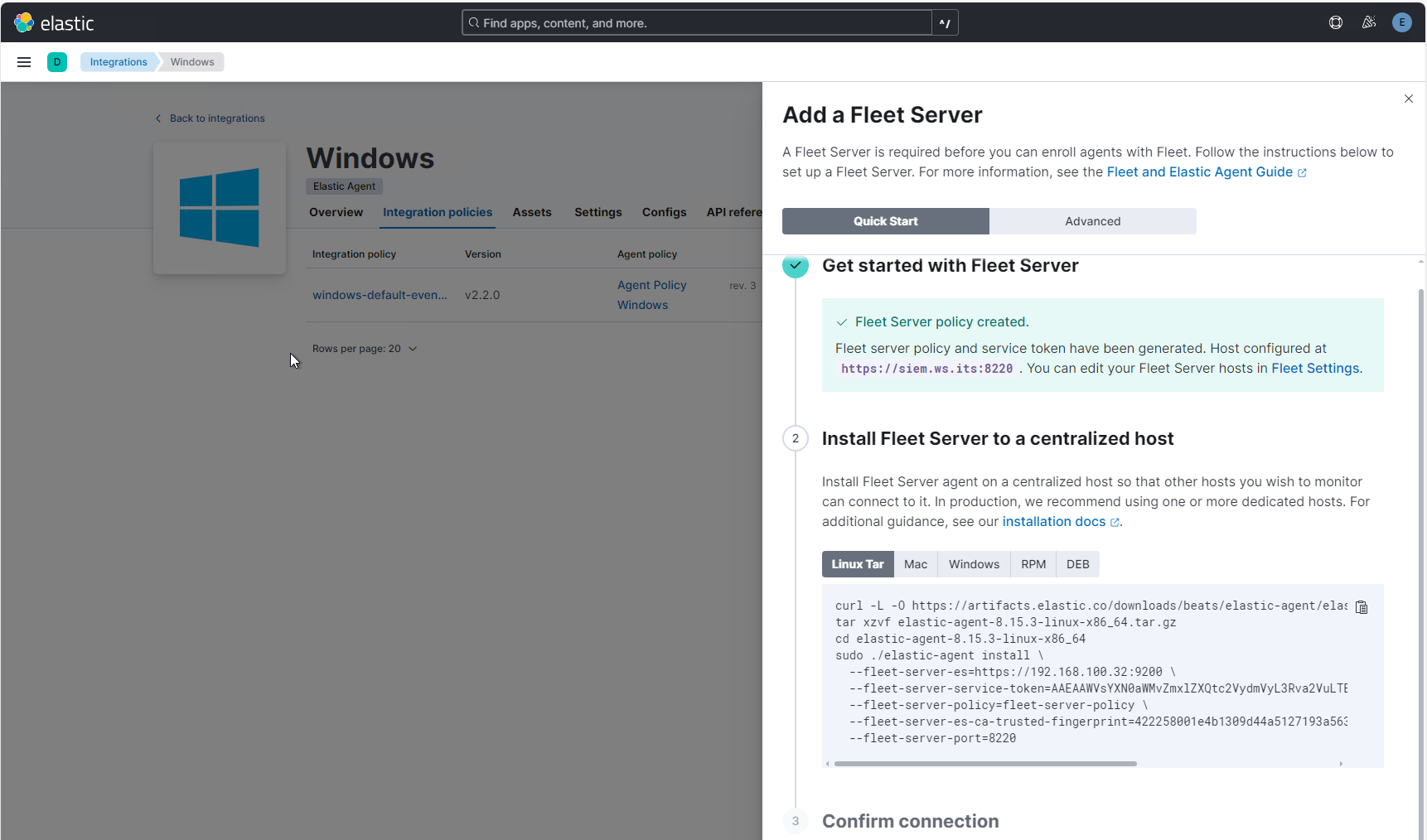
Task: Click the Windows breadcrumb
Action: 192,62
